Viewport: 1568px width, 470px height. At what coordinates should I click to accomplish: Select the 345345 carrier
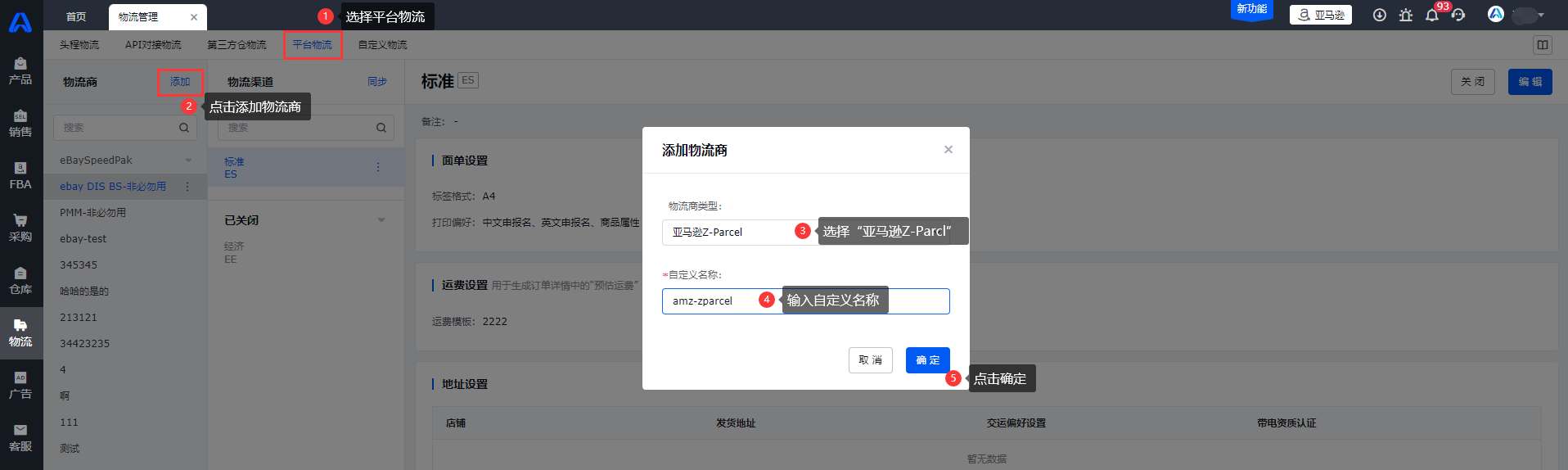(x=125, y=265)
